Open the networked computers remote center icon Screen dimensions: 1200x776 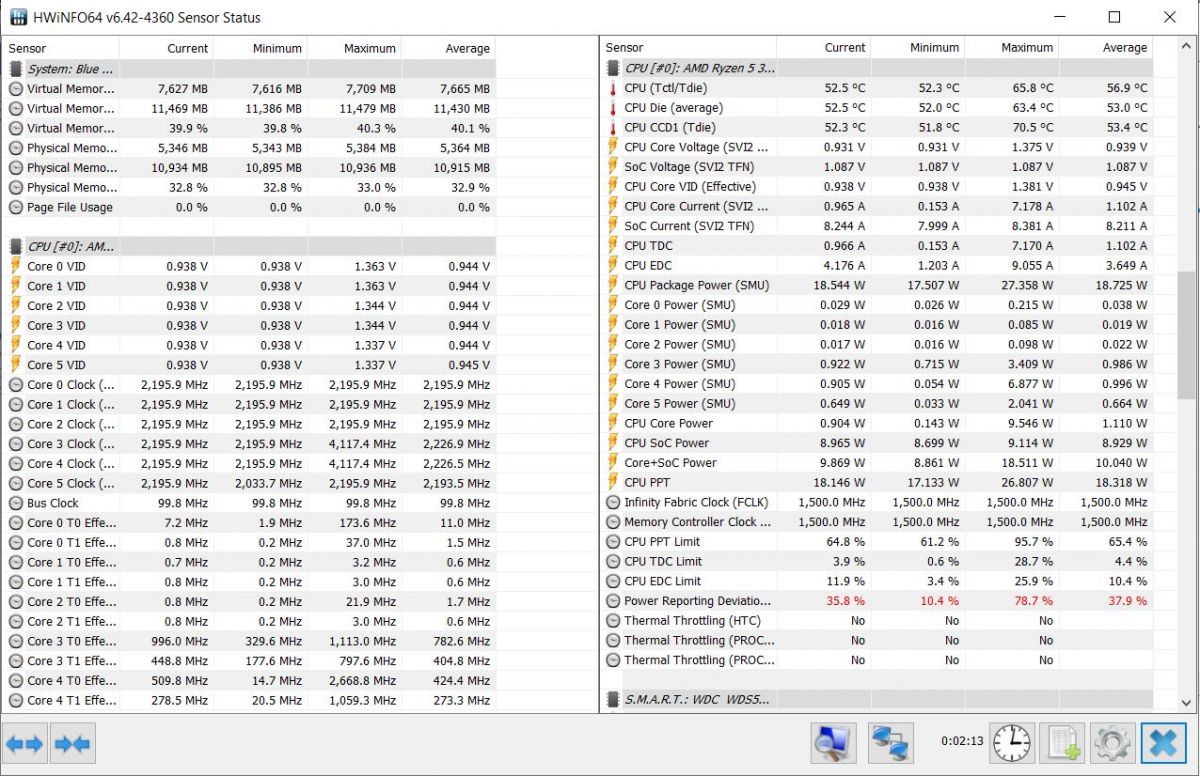[890, 743]
